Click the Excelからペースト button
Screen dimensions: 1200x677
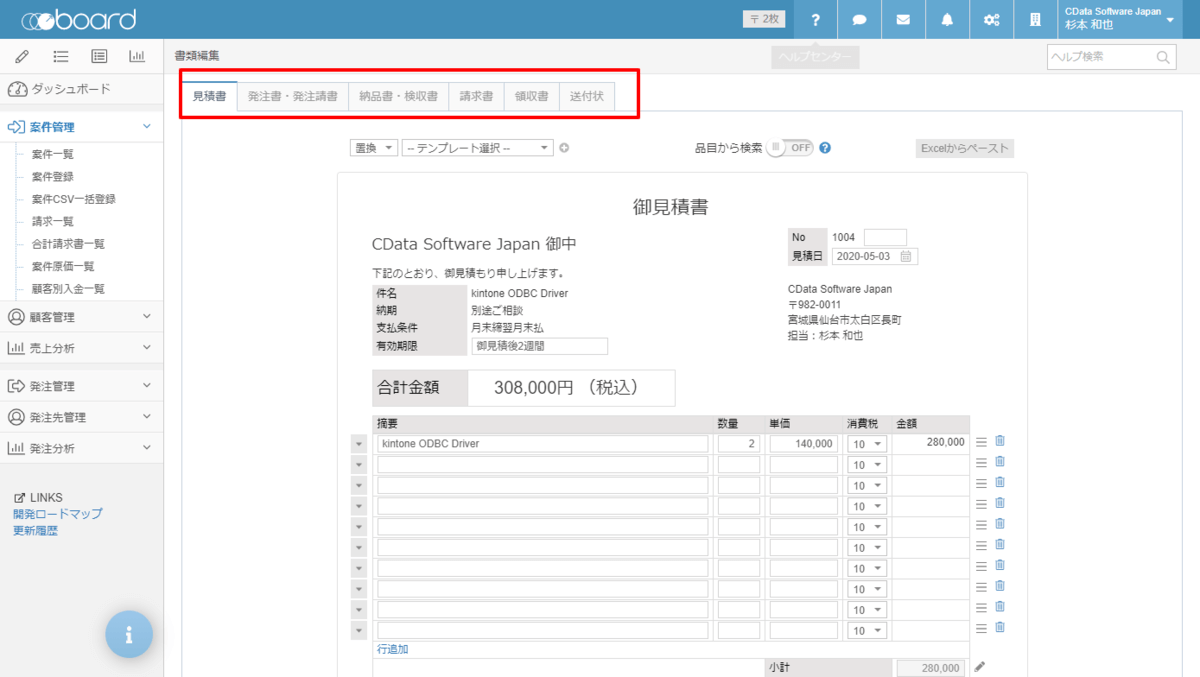pyautogui.click(x=964, y=148)
